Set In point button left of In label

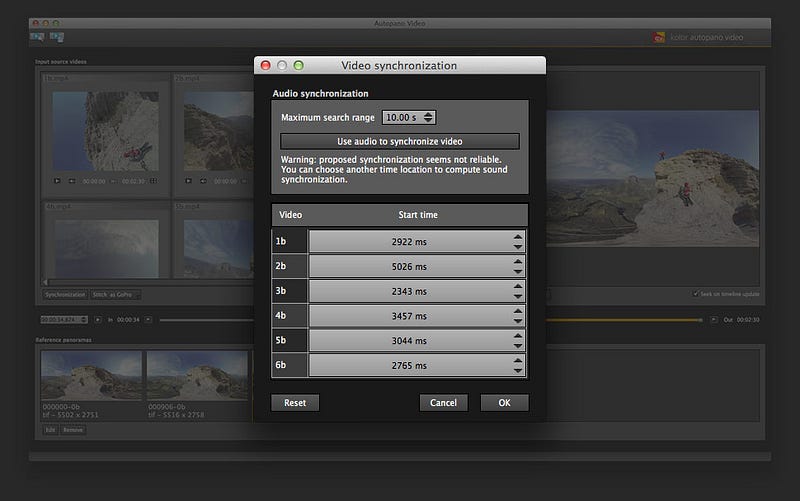(98, 319)
